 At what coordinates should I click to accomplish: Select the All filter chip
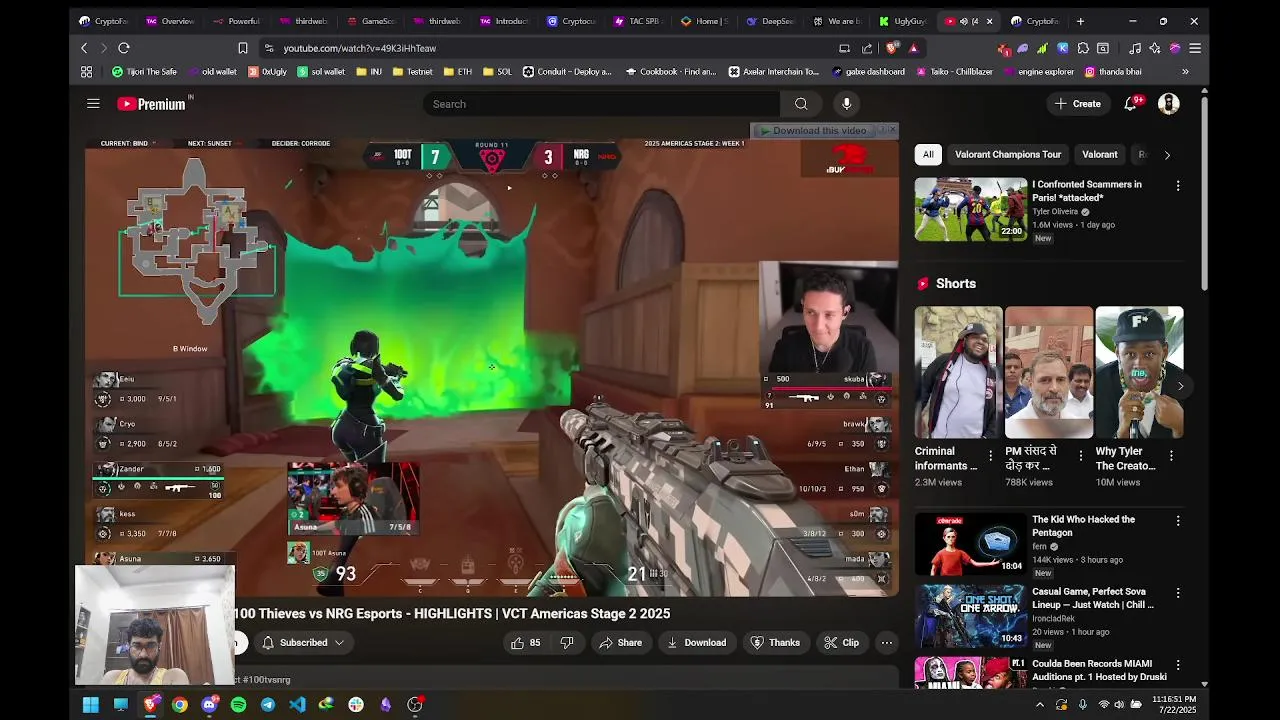[x=928, y=155]
